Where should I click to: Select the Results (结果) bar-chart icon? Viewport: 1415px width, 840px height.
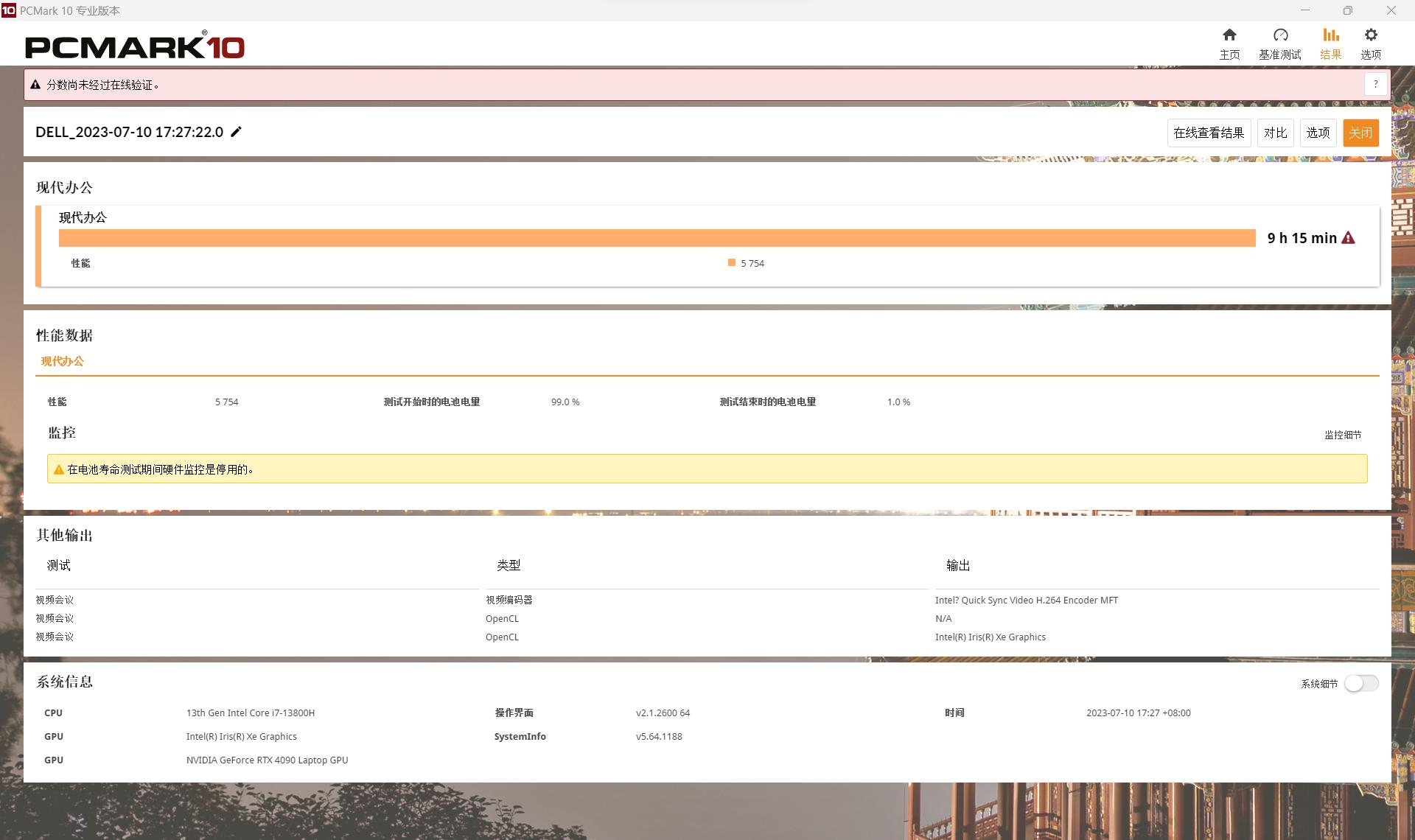1330,35
